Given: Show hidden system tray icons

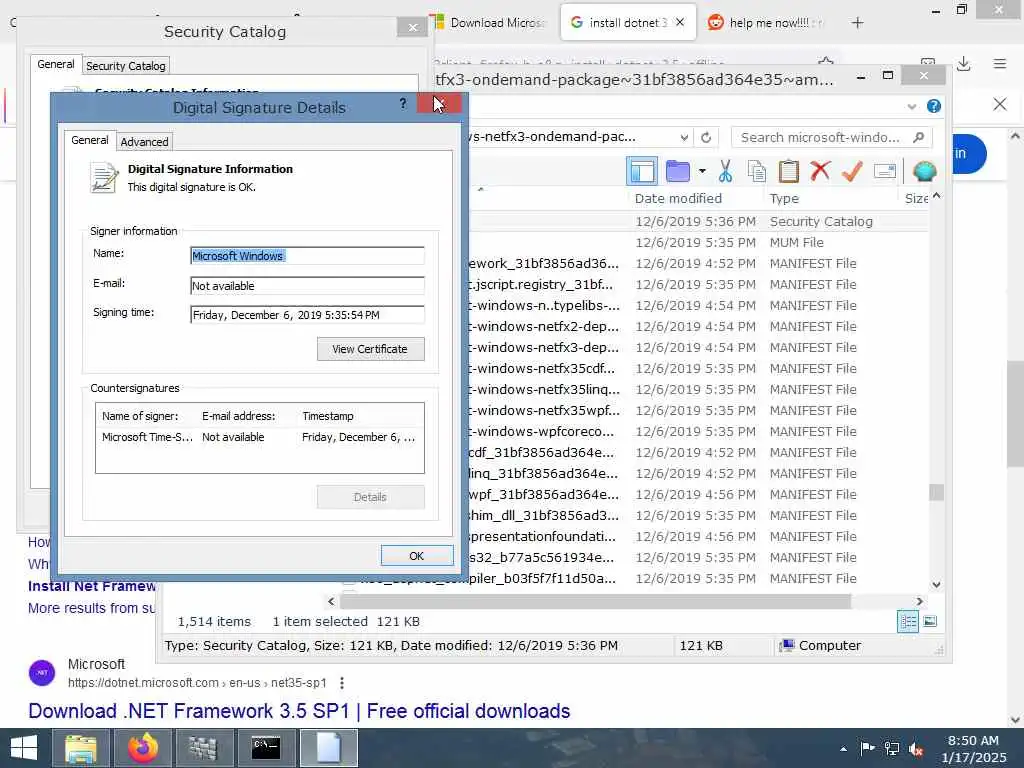Looking at the screenshot, I should [x=844, y=749].
